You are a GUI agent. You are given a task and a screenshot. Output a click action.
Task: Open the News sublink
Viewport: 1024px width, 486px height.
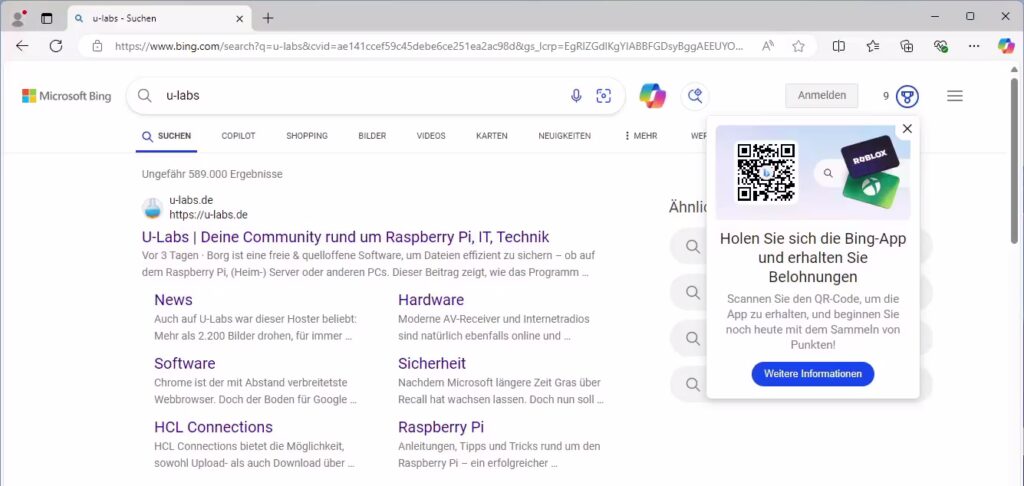click(173, 300)
